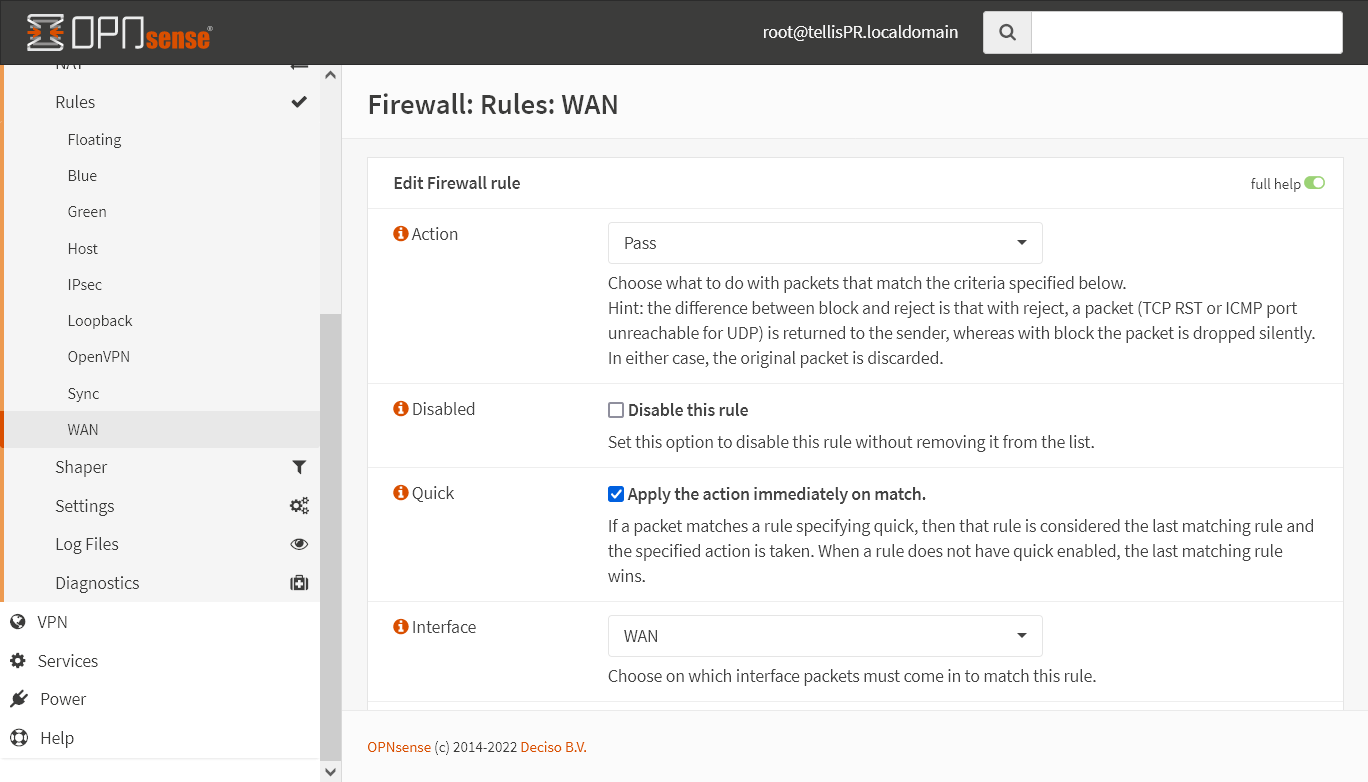
Task: Select OpenVPN rules in sidebar
Action: pos(98,357)
